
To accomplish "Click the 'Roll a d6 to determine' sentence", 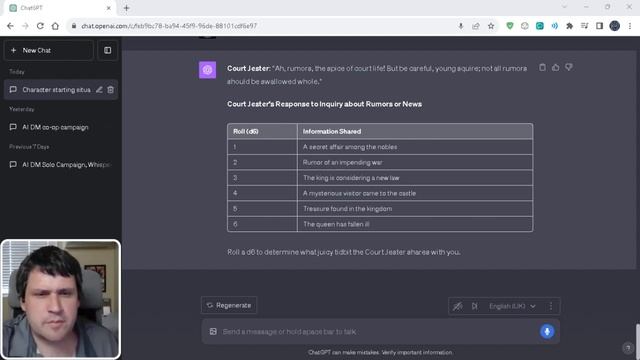I will (x=344, y=252).
